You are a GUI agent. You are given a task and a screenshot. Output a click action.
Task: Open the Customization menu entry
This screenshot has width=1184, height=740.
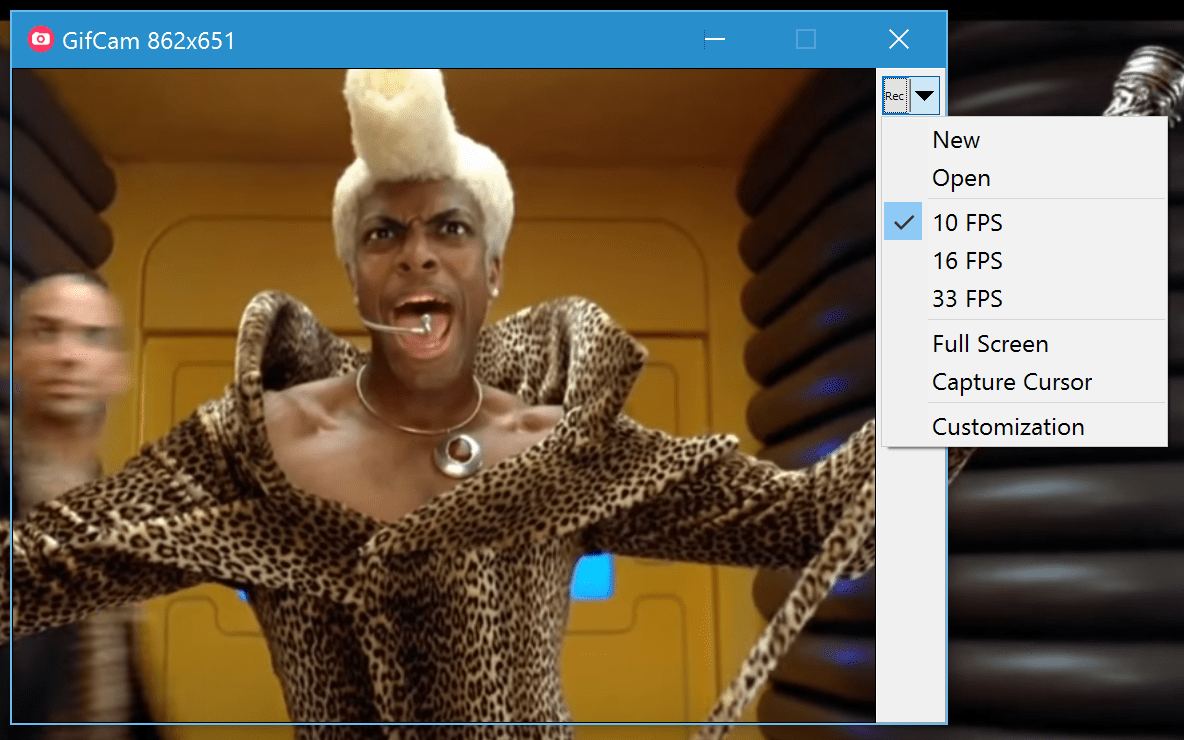click(1025, 427)
